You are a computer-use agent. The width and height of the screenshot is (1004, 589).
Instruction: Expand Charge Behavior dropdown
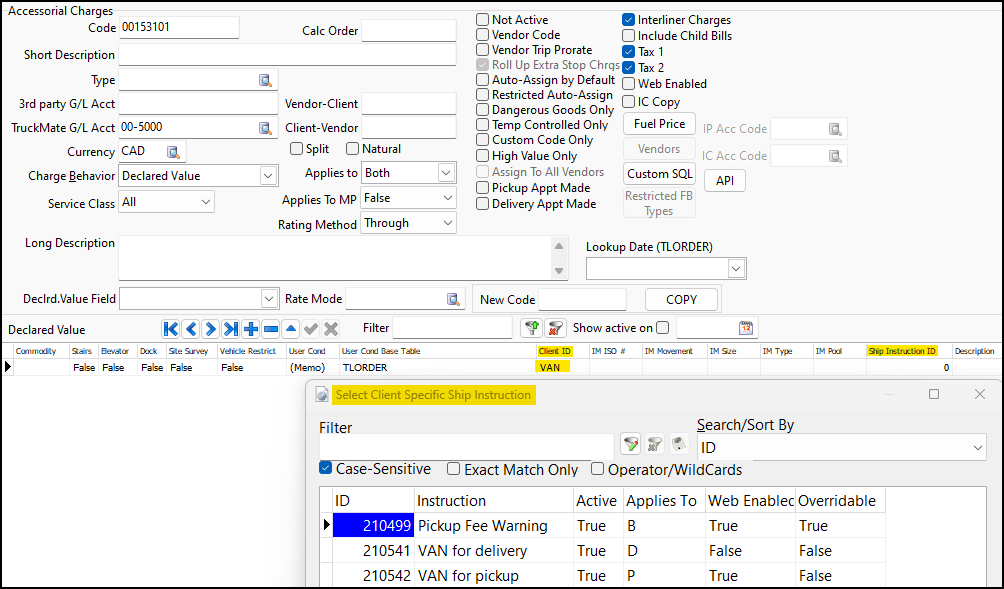coord(267,176)
